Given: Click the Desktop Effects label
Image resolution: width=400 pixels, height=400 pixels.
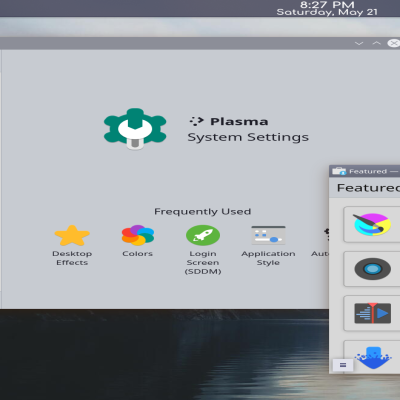Looking at the screenshot, I should point(72,258).
